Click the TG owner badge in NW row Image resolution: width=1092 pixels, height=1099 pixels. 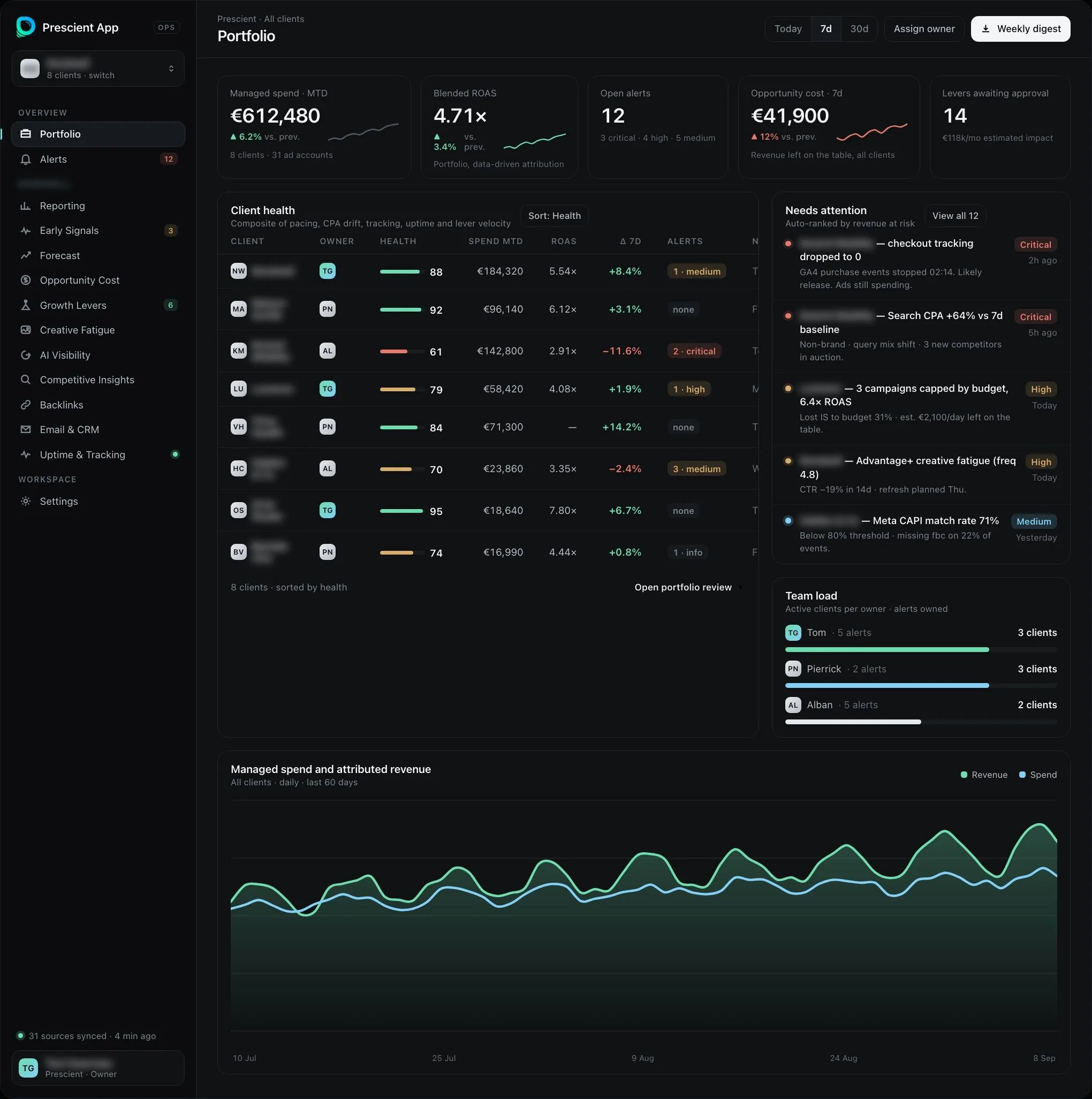click(327, 271)
